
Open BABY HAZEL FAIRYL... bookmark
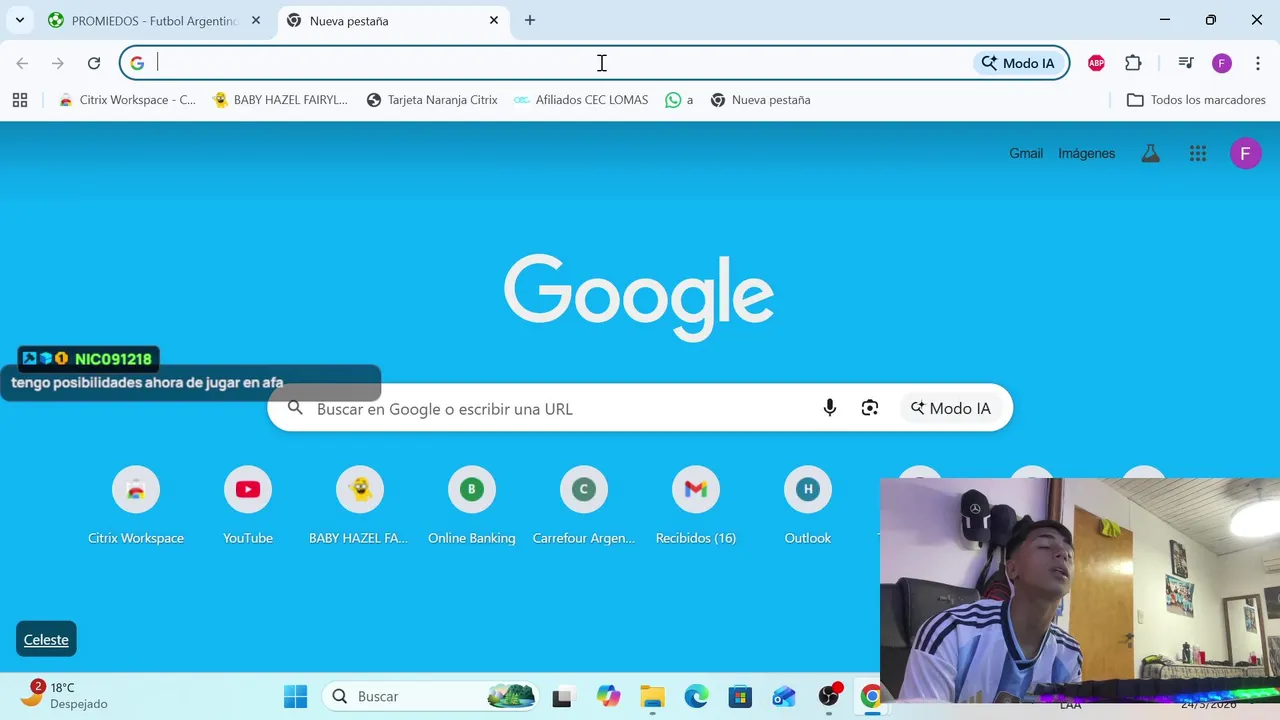280,100
